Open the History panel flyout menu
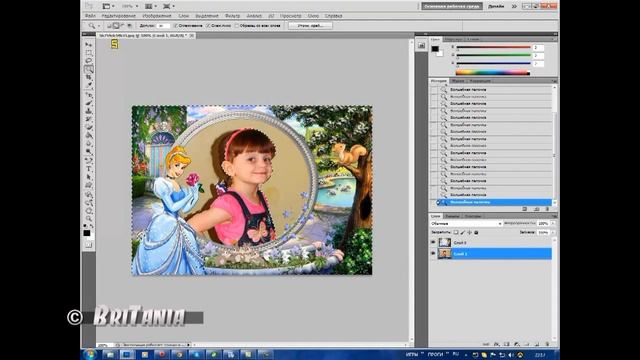640x360 pixels. (554, 81)
